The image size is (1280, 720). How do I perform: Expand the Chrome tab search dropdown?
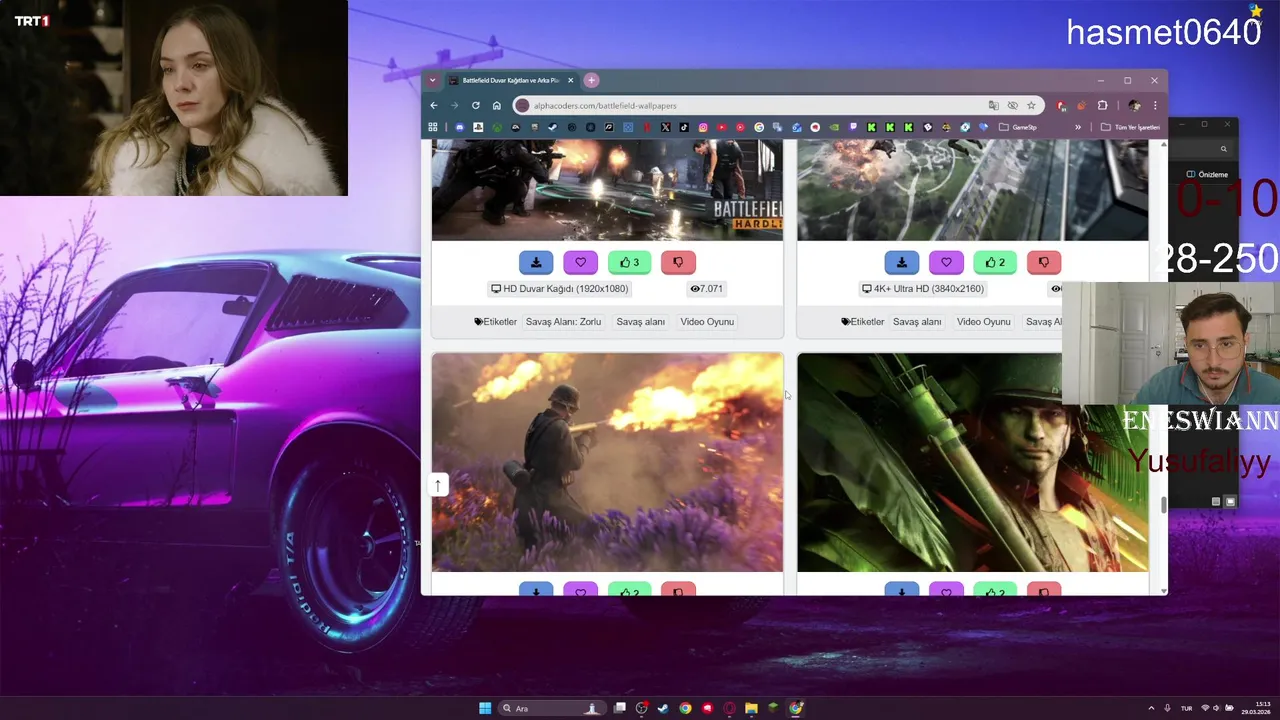click(x=432, y=80)
